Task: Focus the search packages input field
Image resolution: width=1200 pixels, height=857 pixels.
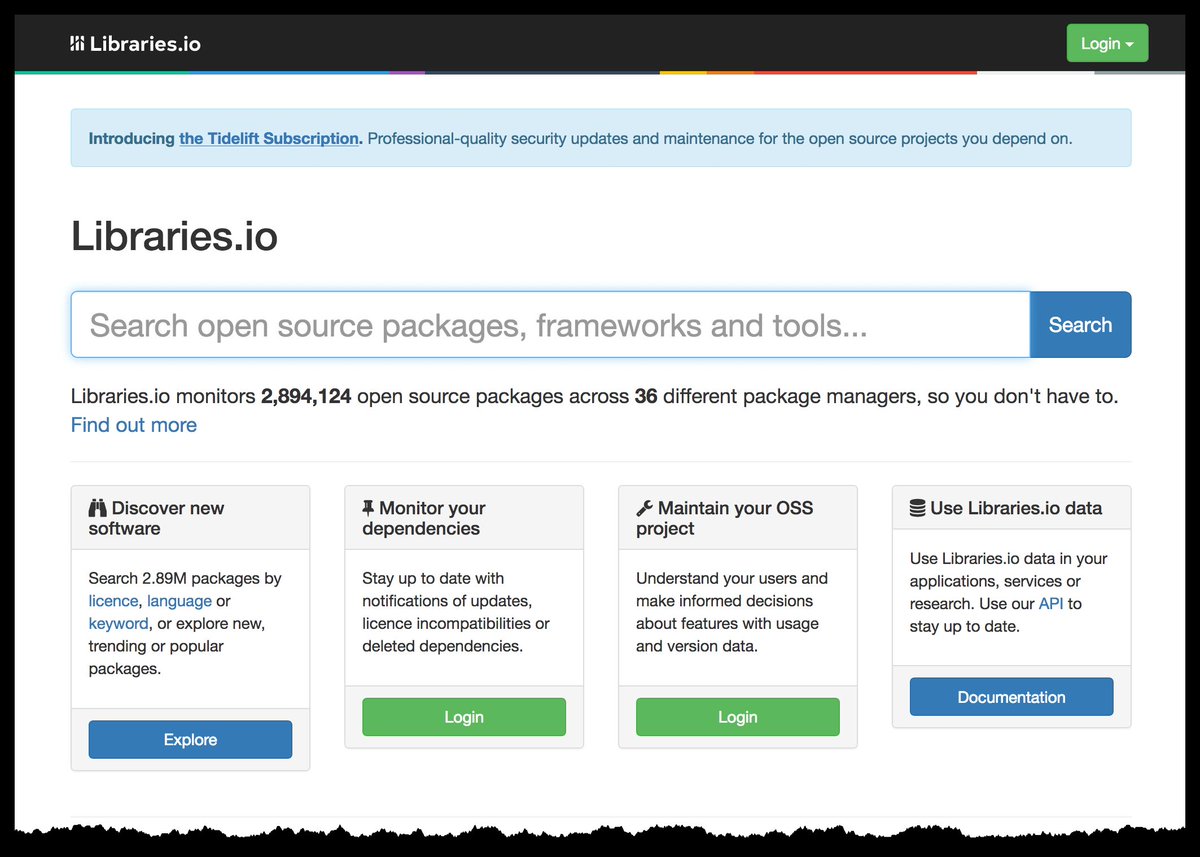Action: [x=550, y=325]
